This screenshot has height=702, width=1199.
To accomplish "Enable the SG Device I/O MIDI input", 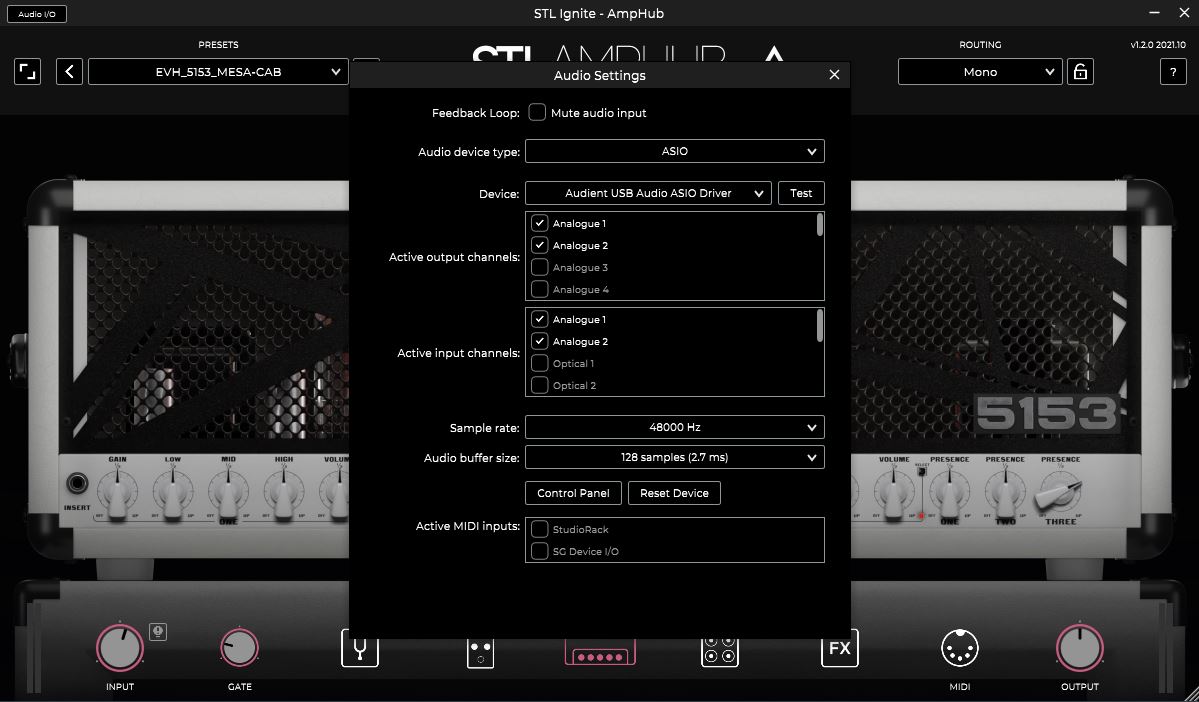I will coord(539,551).
